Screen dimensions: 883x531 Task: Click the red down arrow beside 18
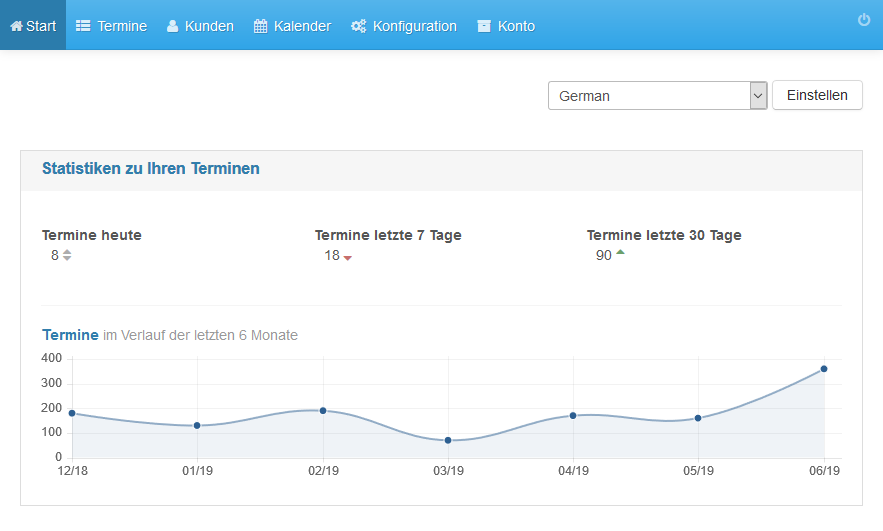click(x=347, y=258)
